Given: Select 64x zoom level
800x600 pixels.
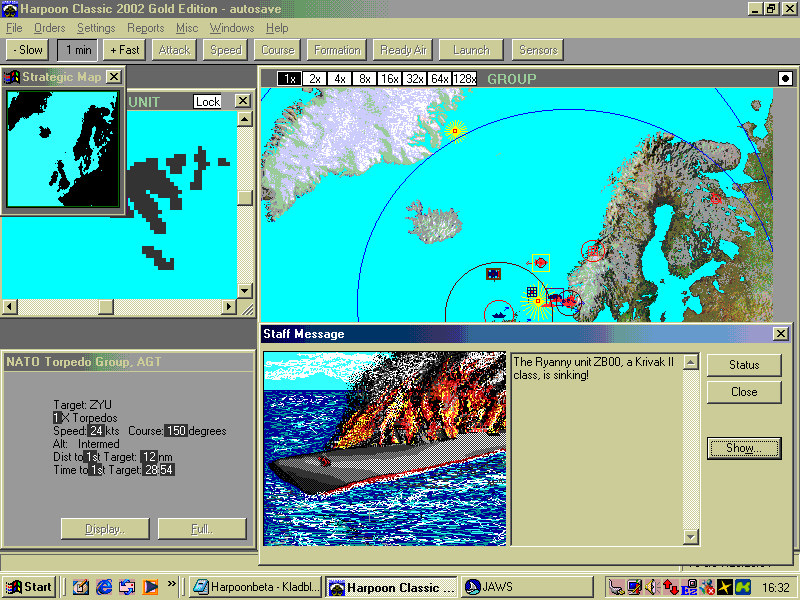Looking at the screenshot, I should [x=439, y=79].
